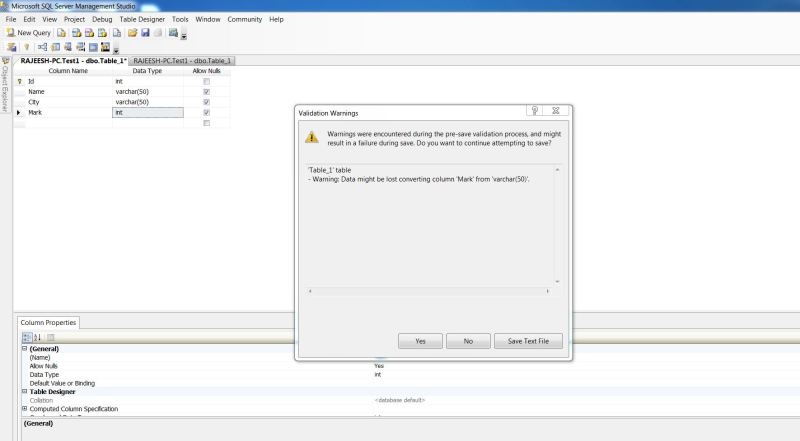Viewport: 800px width, 441px height.
Task: Toggle Allow Nulls in the empty row
Action: click(x=207, y=123)
